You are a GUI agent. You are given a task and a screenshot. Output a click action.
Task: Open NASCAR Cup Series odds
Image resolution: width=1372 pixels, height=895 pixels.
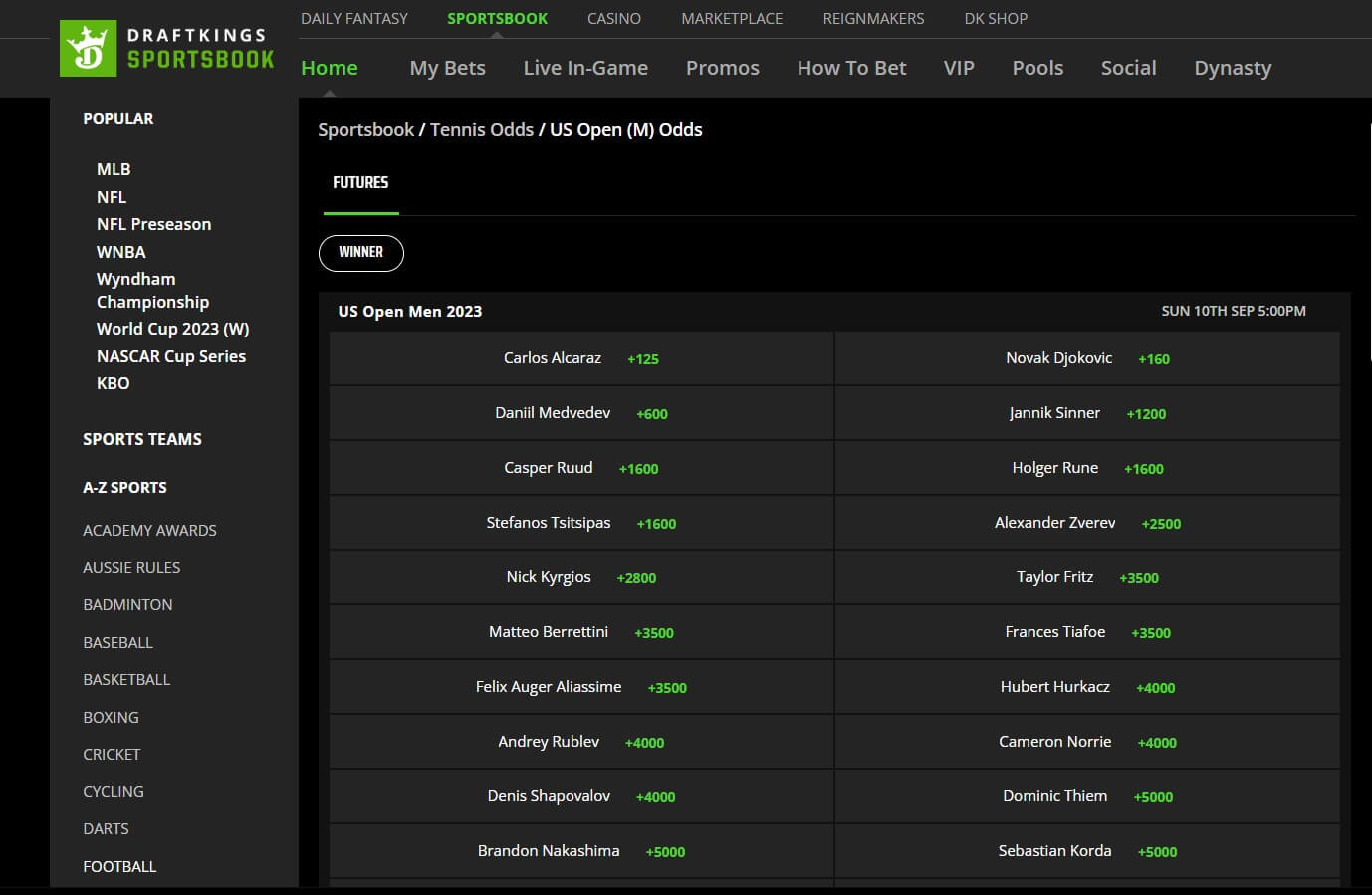click(171, 356)
